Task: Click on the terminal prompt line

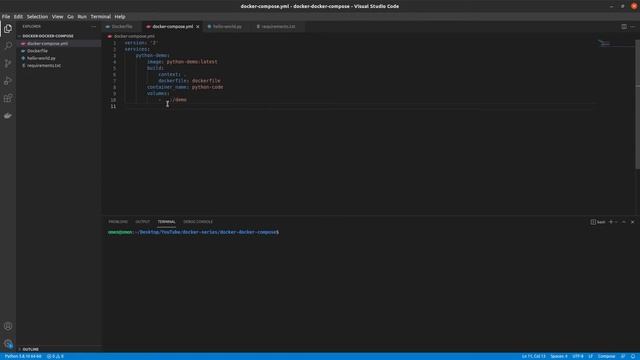Action: [x=193, y=232]
